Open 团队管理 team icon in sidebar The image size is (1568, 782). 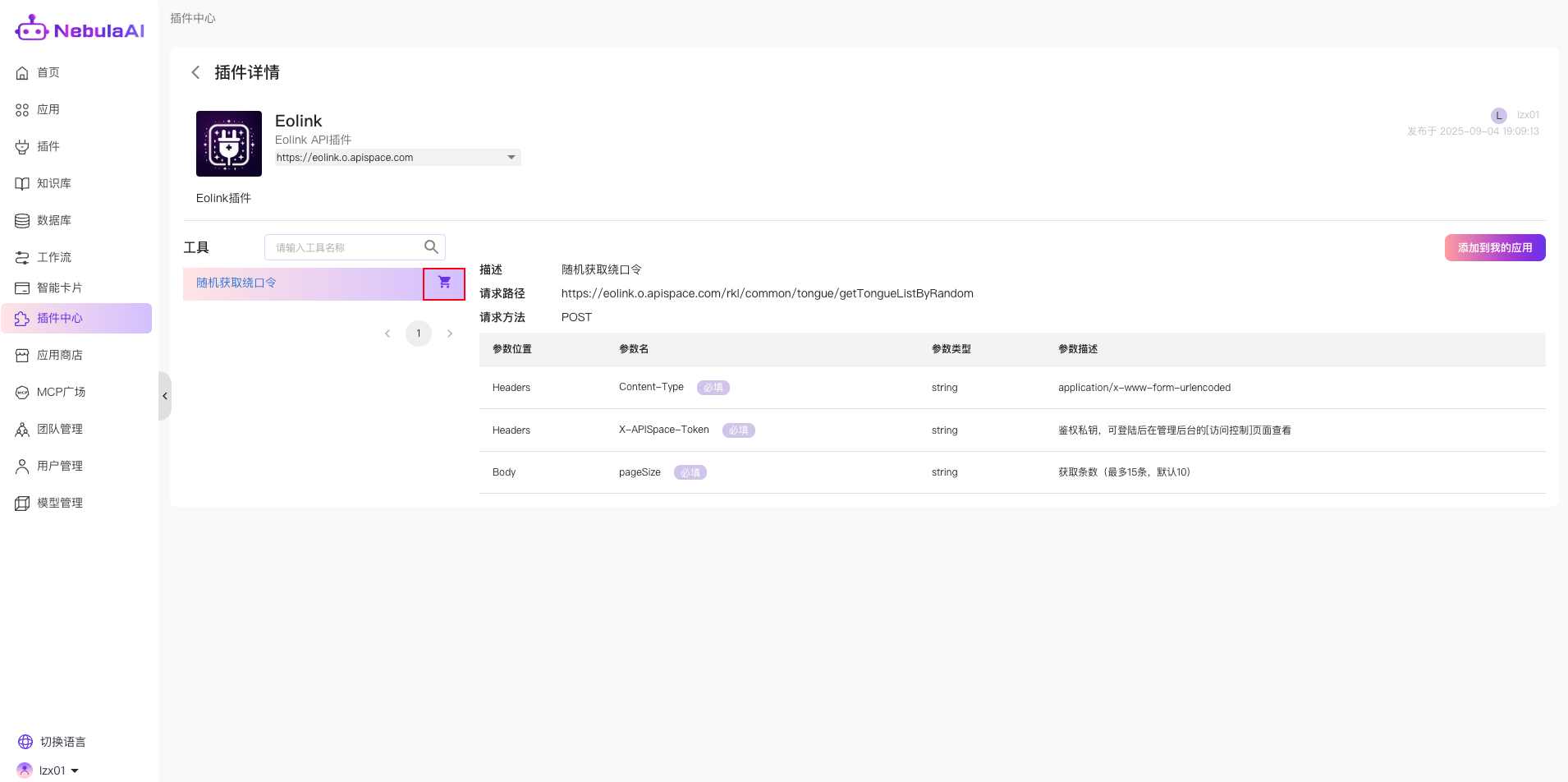tap(22, 430)
